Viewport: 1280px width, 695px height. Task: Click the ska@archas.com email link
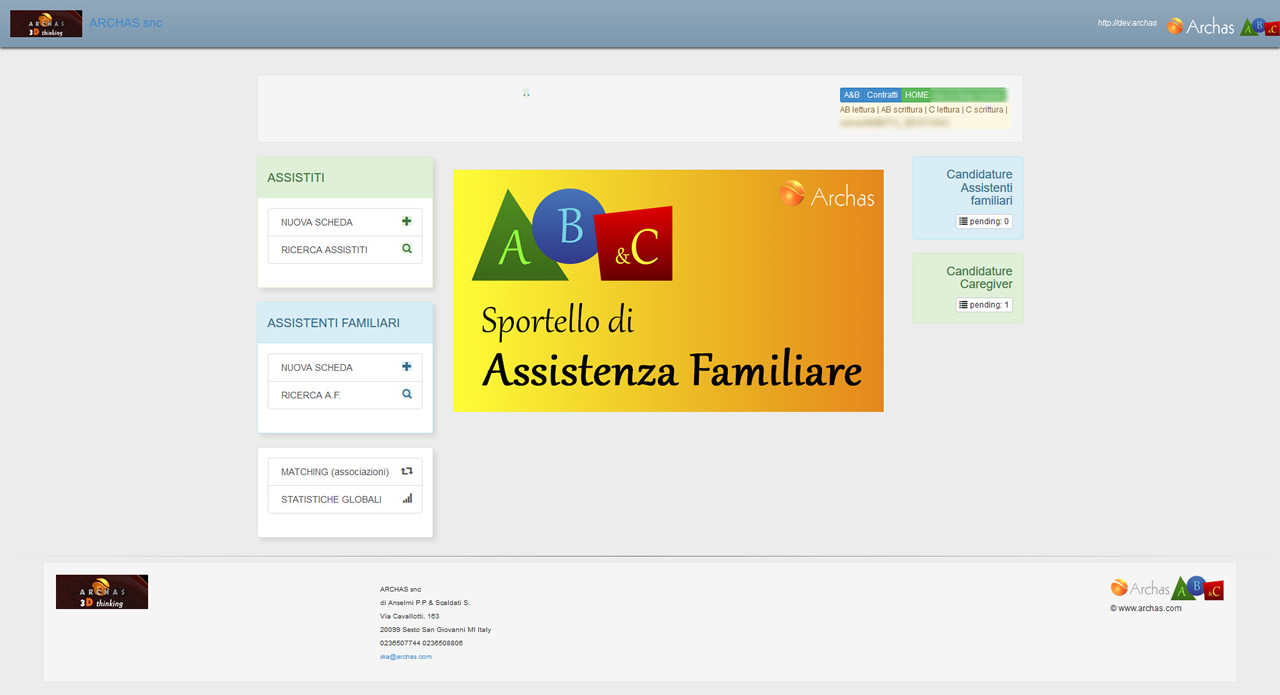[x=405, y=657]
